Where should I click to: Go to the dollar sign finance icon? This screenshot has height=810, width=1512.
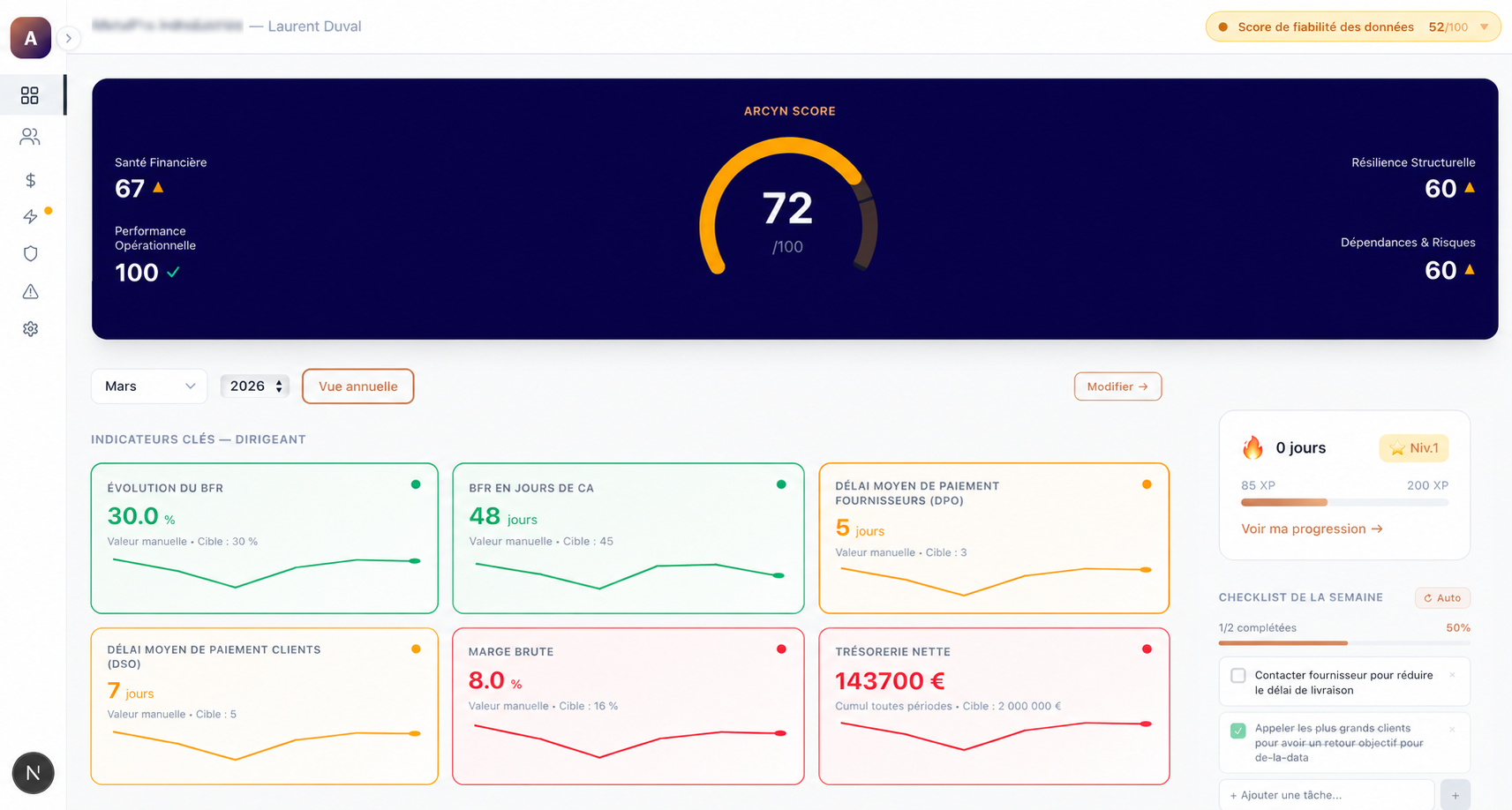(30, 180)
